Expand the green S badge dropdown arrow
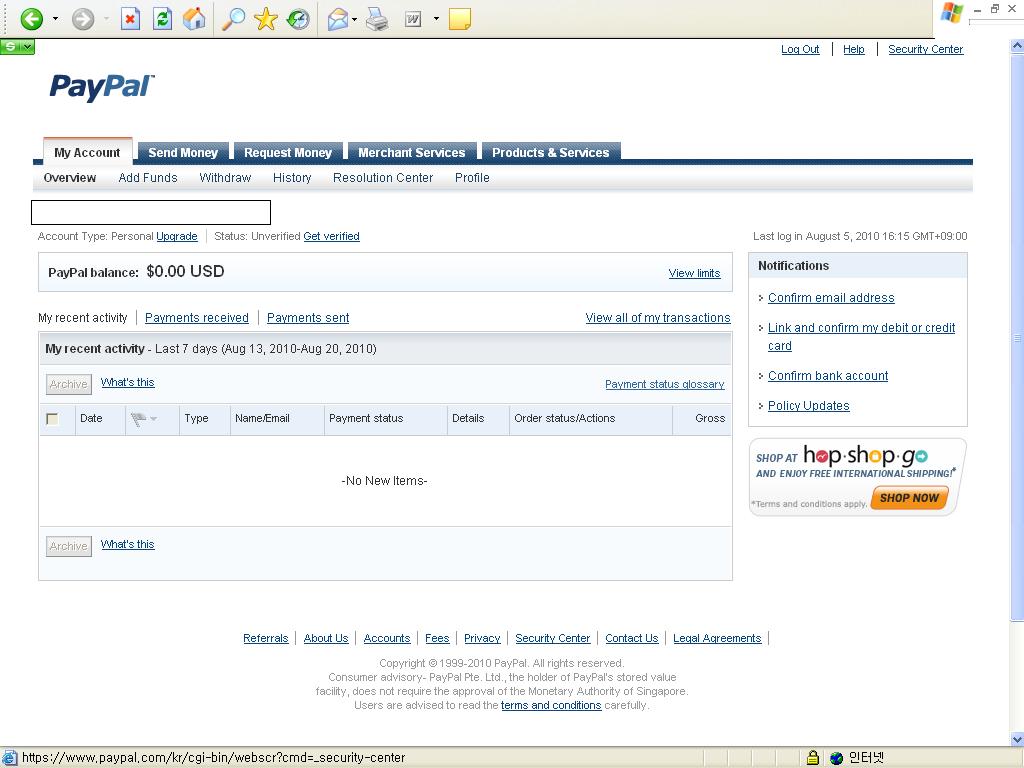The image size is (1024, 768). 27,47
